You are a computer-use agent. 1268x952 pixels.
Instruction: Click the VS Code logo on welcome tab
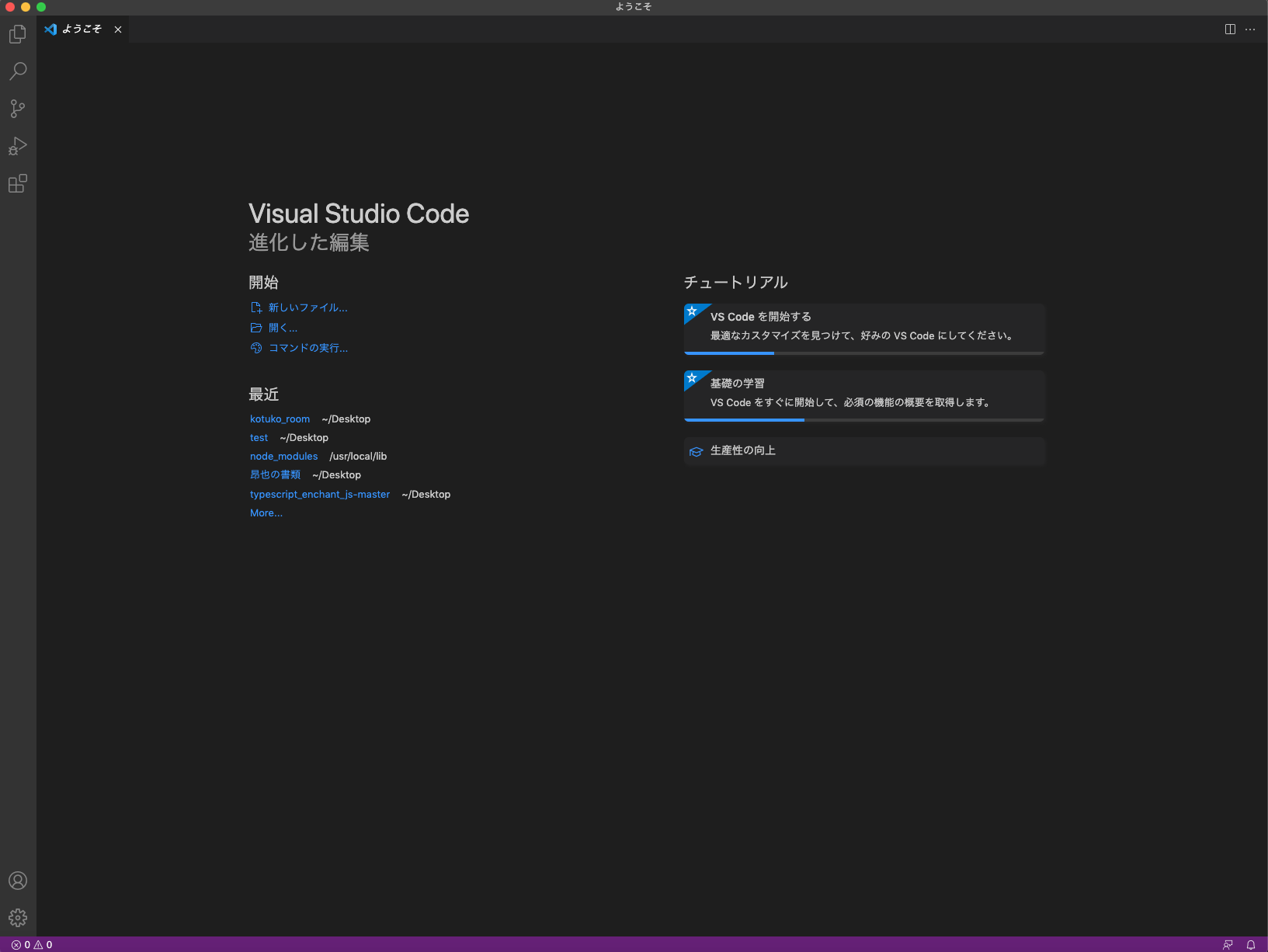(x=50, y=30)
